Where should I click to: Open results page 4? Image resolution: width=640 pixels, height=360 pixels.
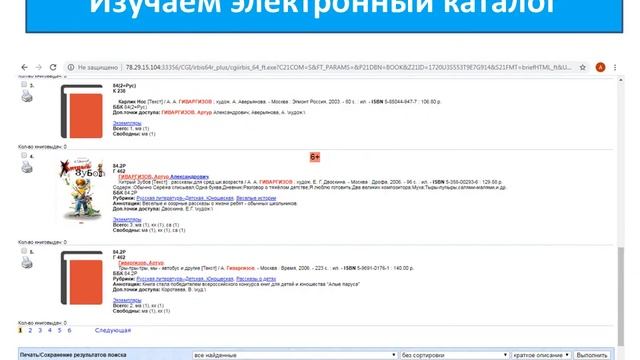[50, 330]
